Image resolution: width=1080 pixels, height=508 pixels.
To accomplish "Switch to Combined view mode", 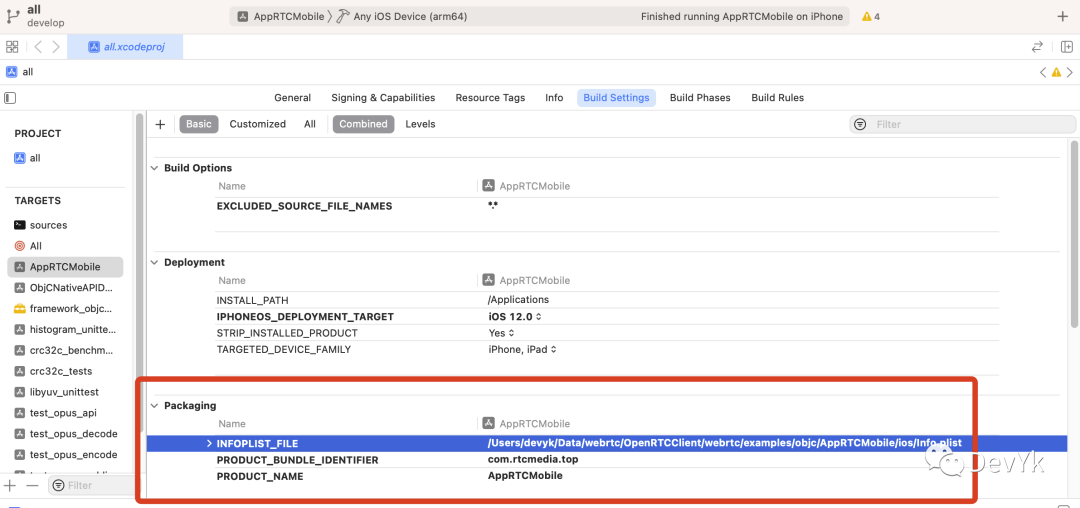I will coord(363,124).
